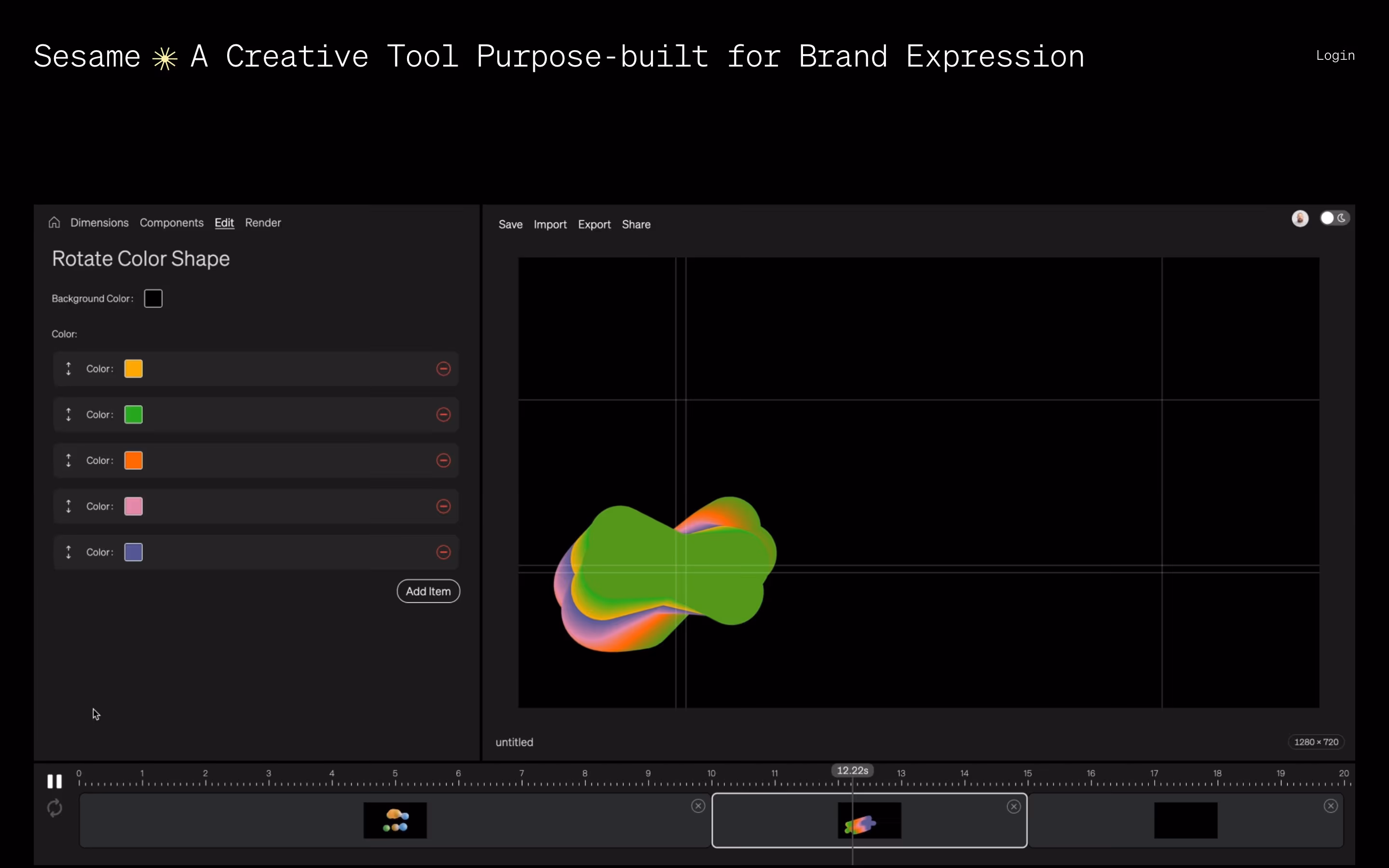1389x868 pixels.
Task: Open the yellow color swatch
Action: tap(134, 368)
